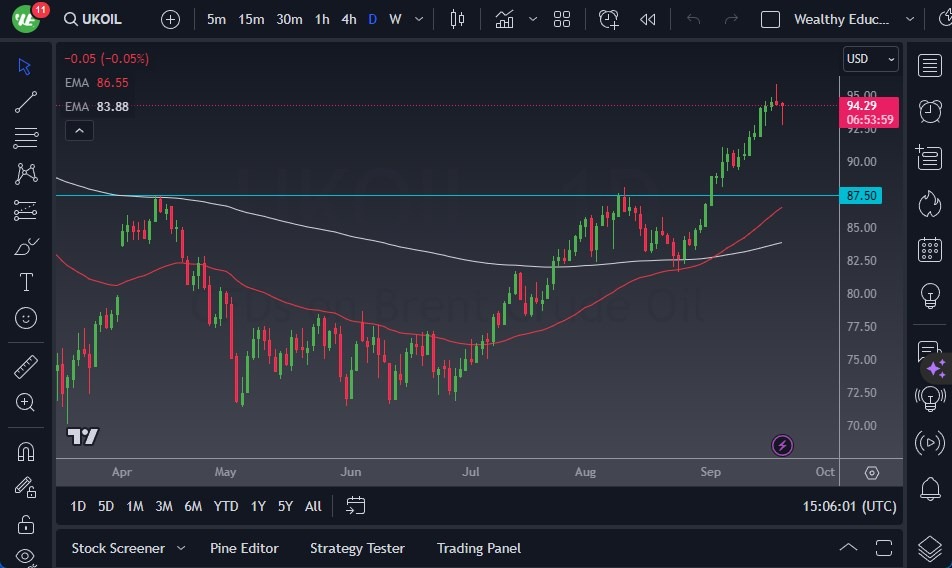Screen dimensions: 952x568
Task: Open the alerts alarm clock panel
Action: pyautogui.click(x=929, y=111)
